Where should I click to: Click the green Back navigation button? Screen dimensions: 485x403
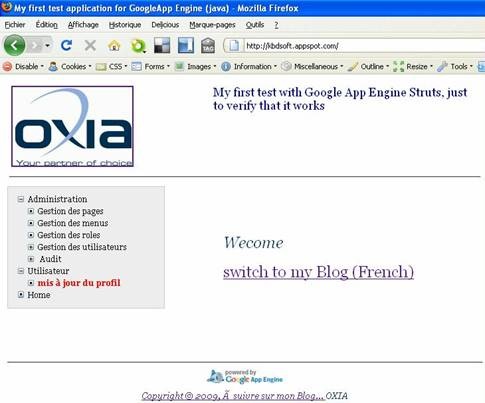point(14,45)
